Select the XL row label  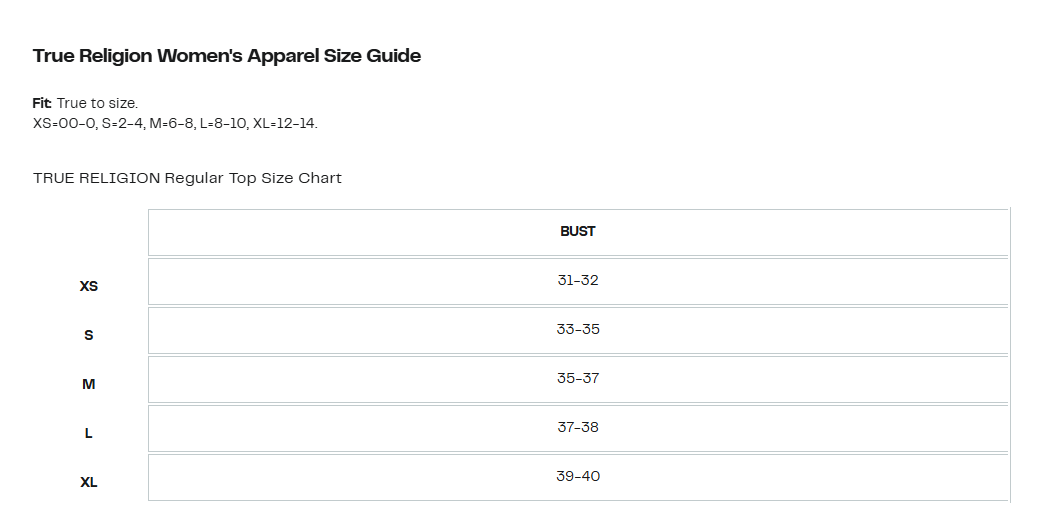[89, 482]
